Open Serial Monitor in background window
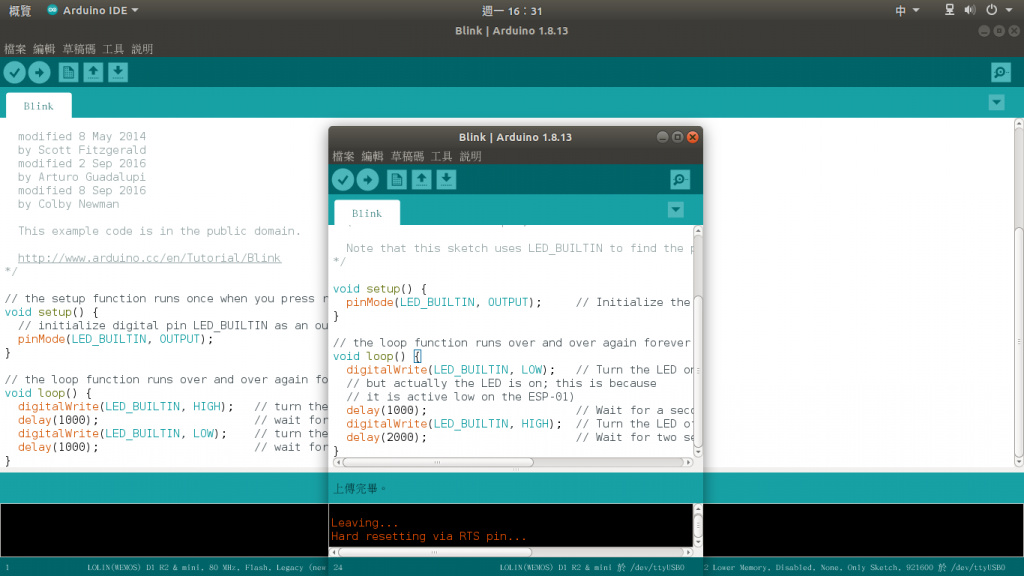The image size is (1024, 576). [1000, 72]
